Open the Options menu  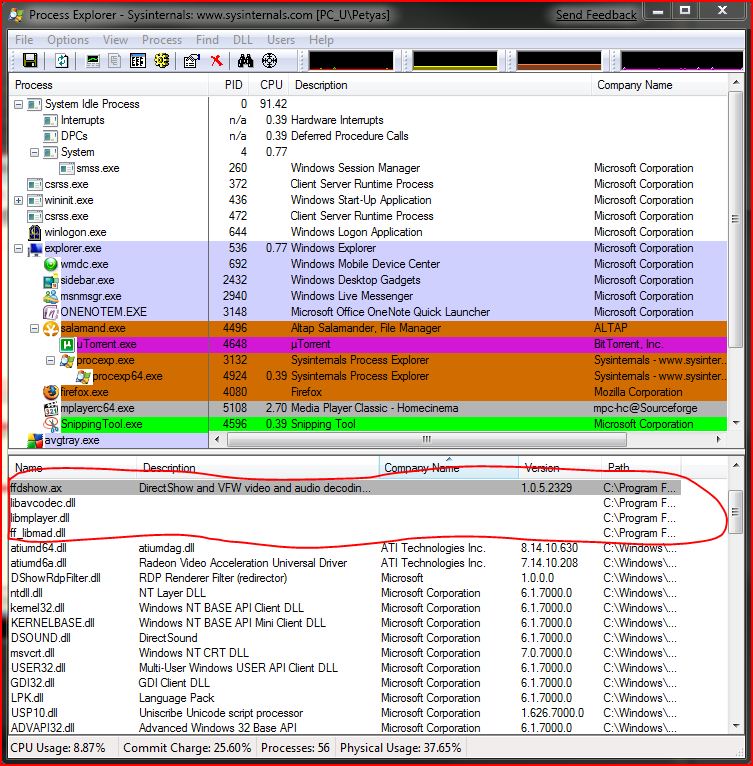(68, 40)
